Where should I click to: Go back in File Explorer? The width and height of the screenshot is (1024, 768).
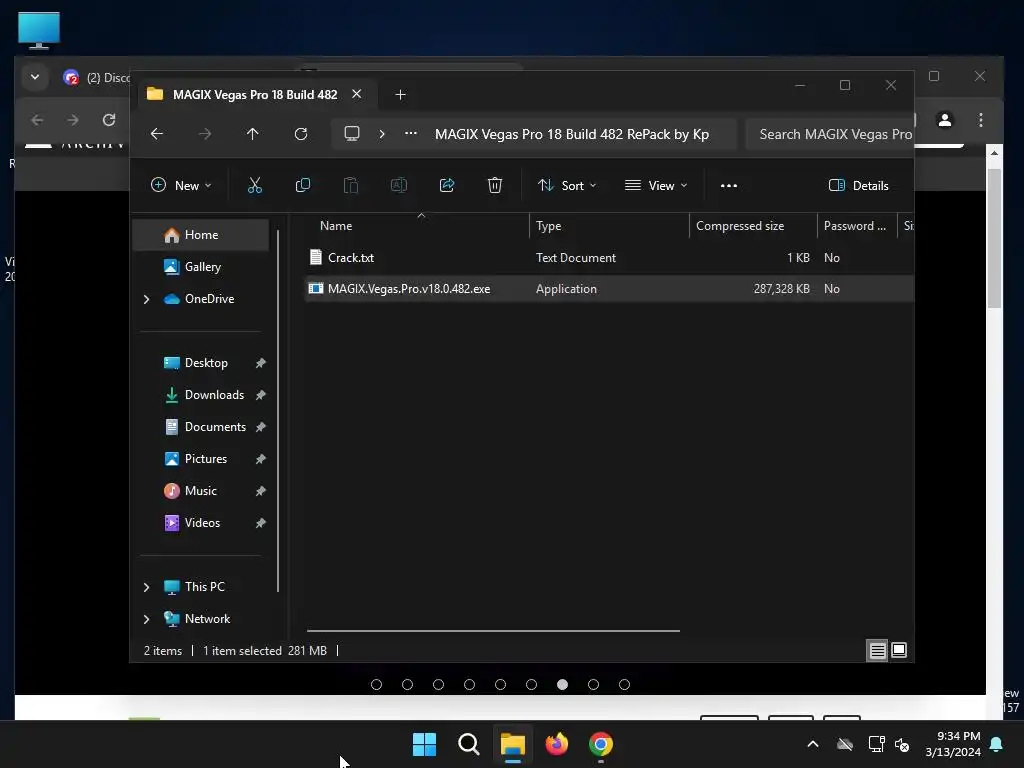[157, 134]
